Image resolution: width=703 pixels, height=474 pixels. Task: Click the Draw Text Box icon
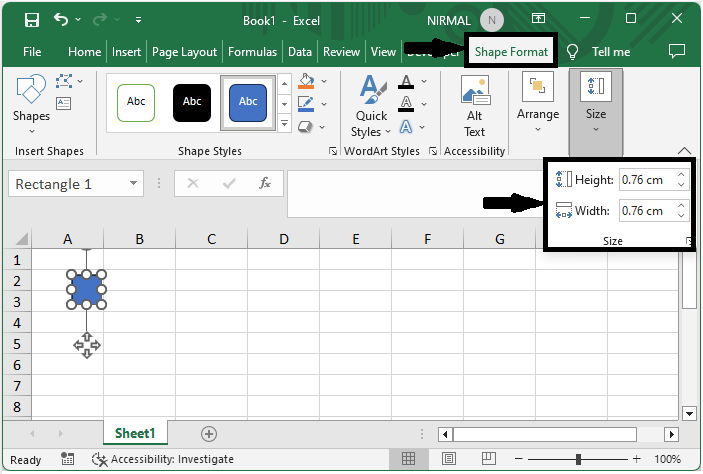pyautogui.click(x=64, y=103)
